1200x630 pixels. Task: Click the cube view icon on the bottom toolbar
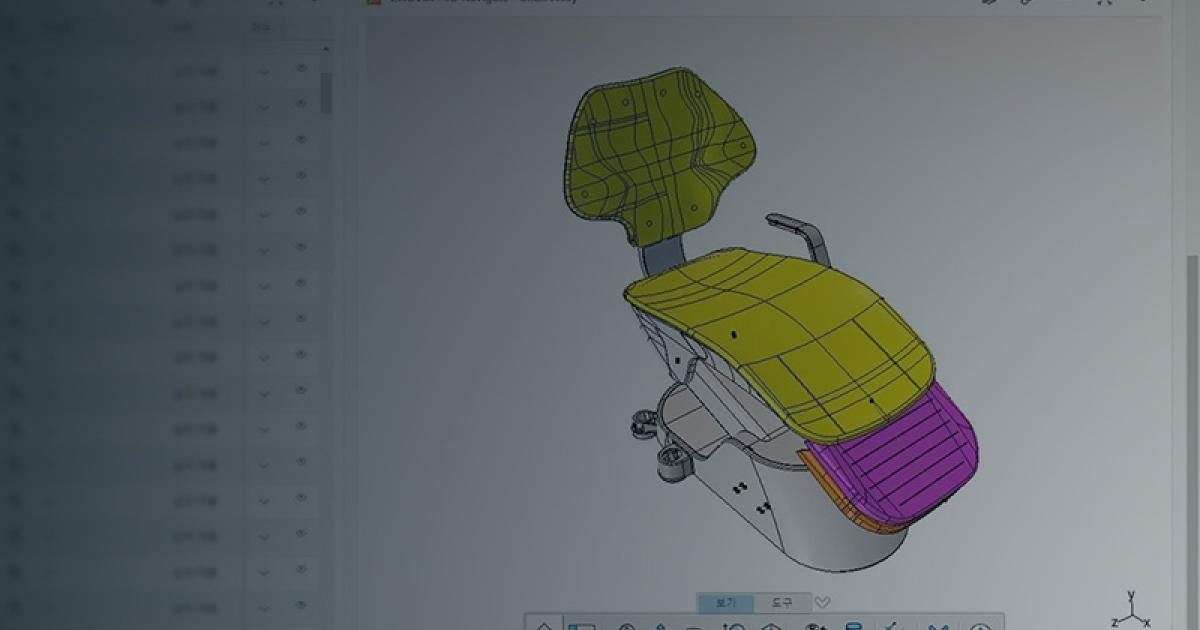pyautogui.click(x=771, y=626)
